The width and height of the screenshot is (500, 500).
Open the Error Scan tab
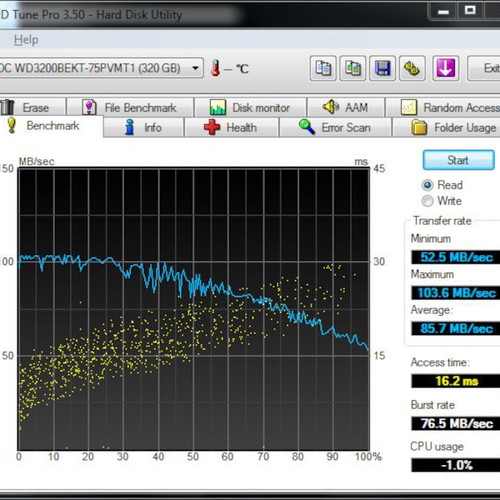pos(335,127)
